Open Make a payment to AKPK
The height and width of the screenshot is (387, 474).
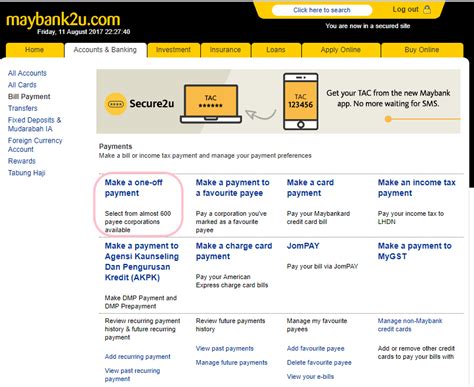[x=142, y=262]
